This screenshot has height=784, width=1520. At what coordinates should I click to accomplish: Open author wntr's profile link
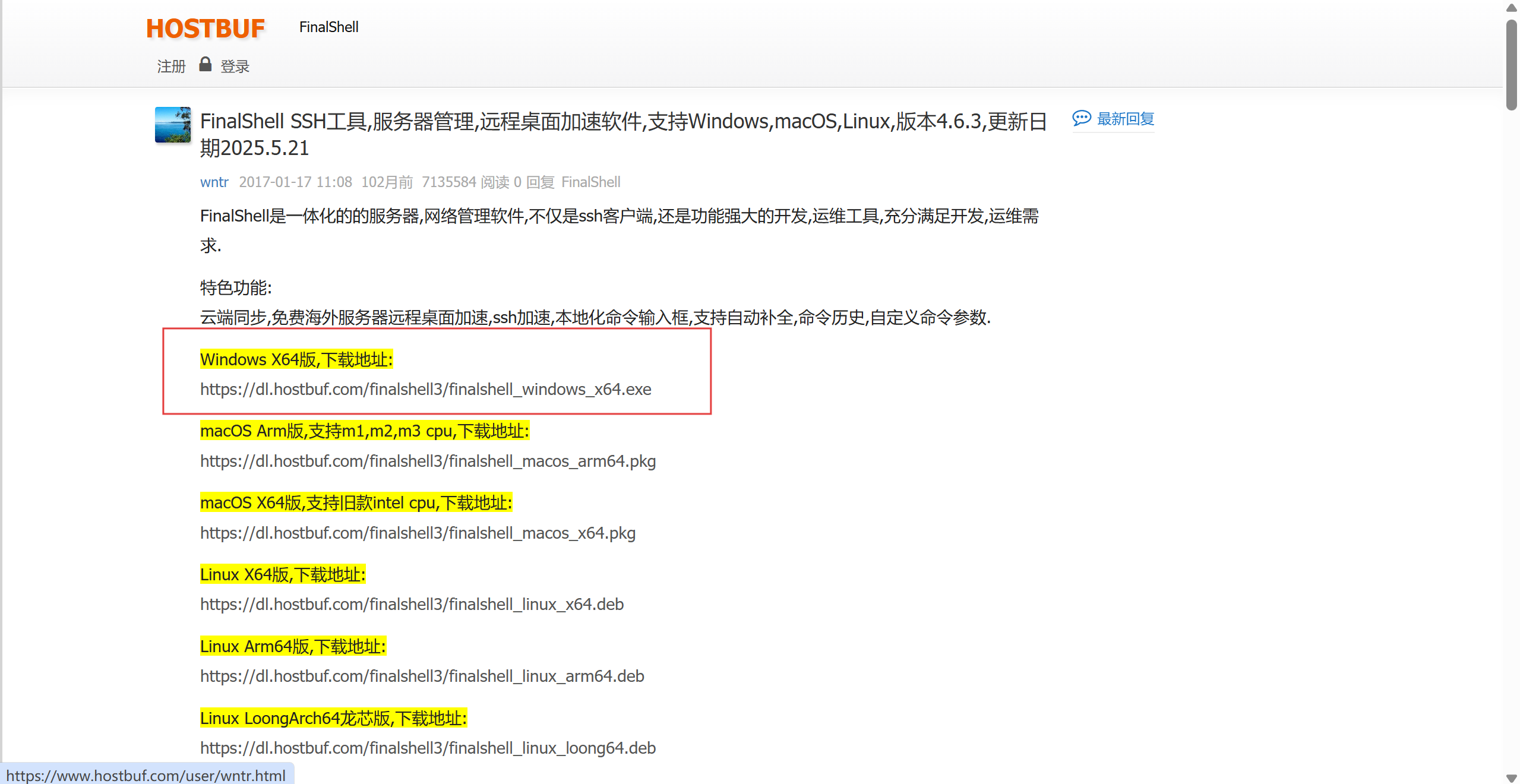214,182
